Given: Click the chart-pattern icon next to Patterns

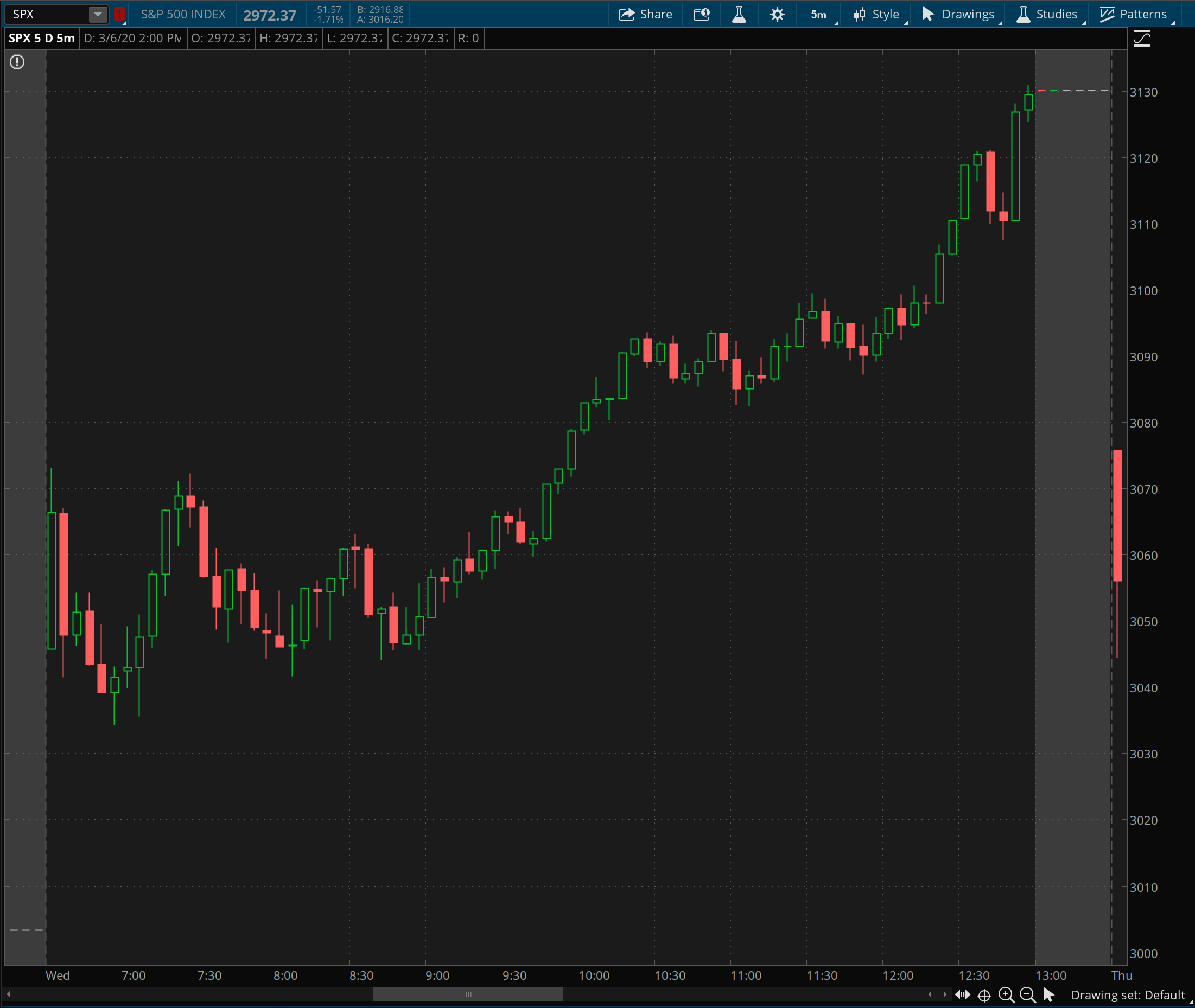Looking at the screenshot, I should 1107,14.
